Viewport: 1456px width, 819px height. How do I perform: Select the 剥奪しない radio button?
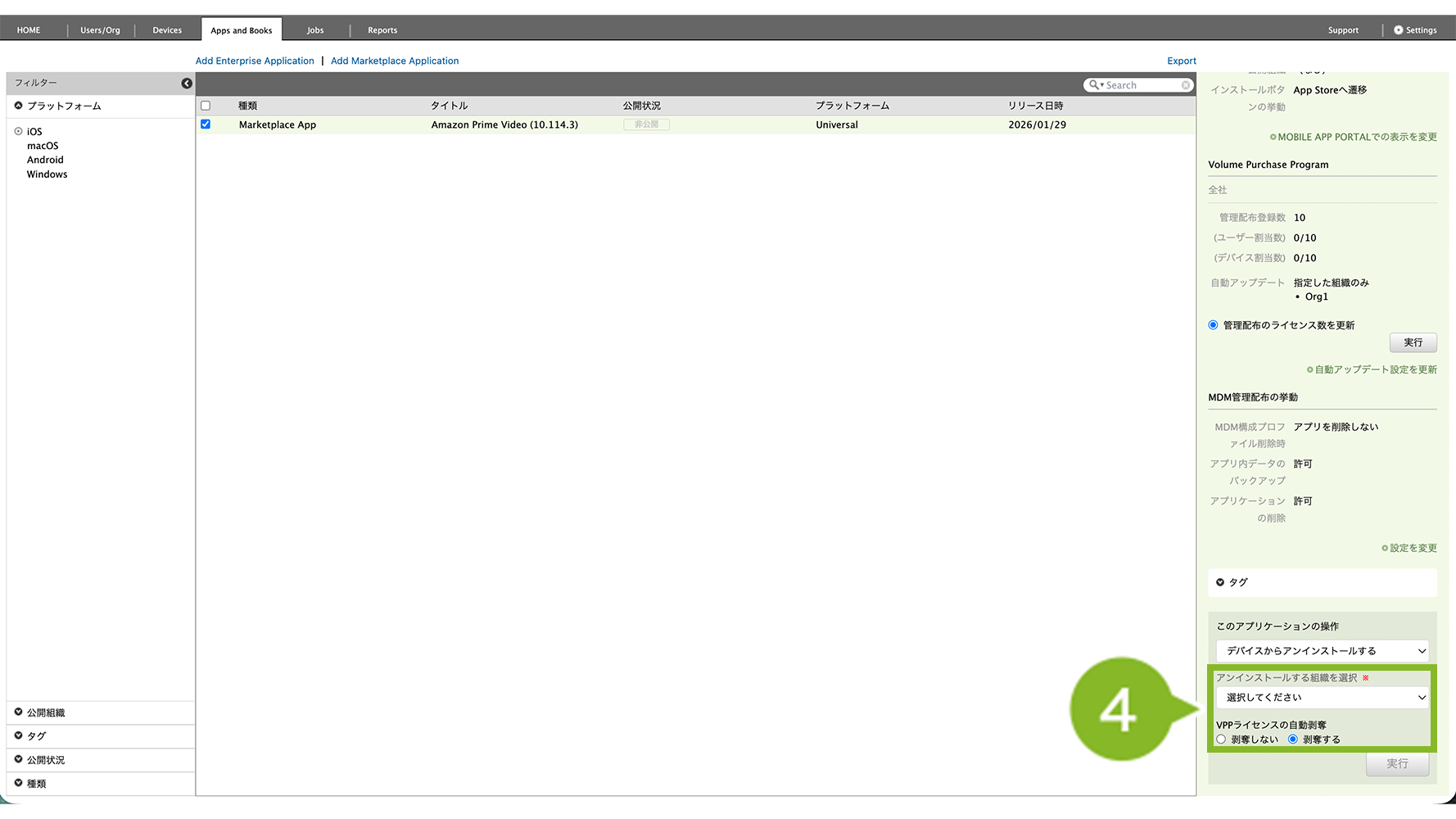(1221, 740)
